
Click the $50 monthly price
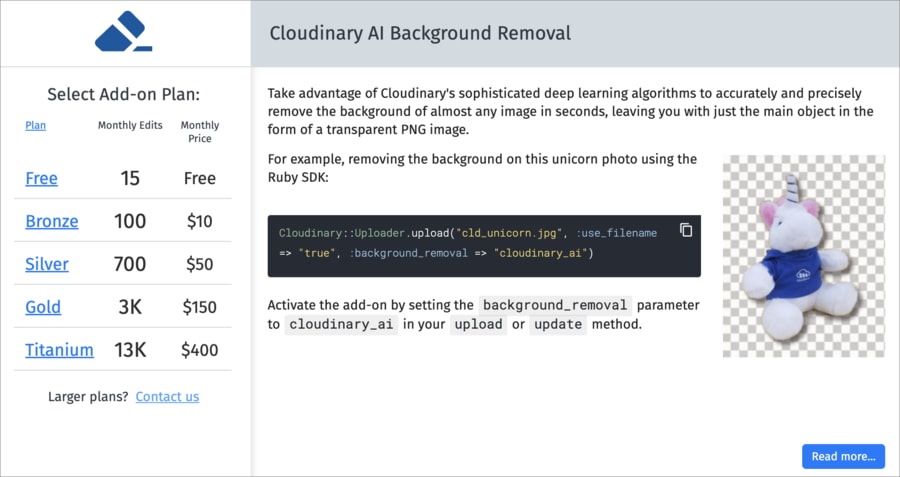(x=200, y=264)
